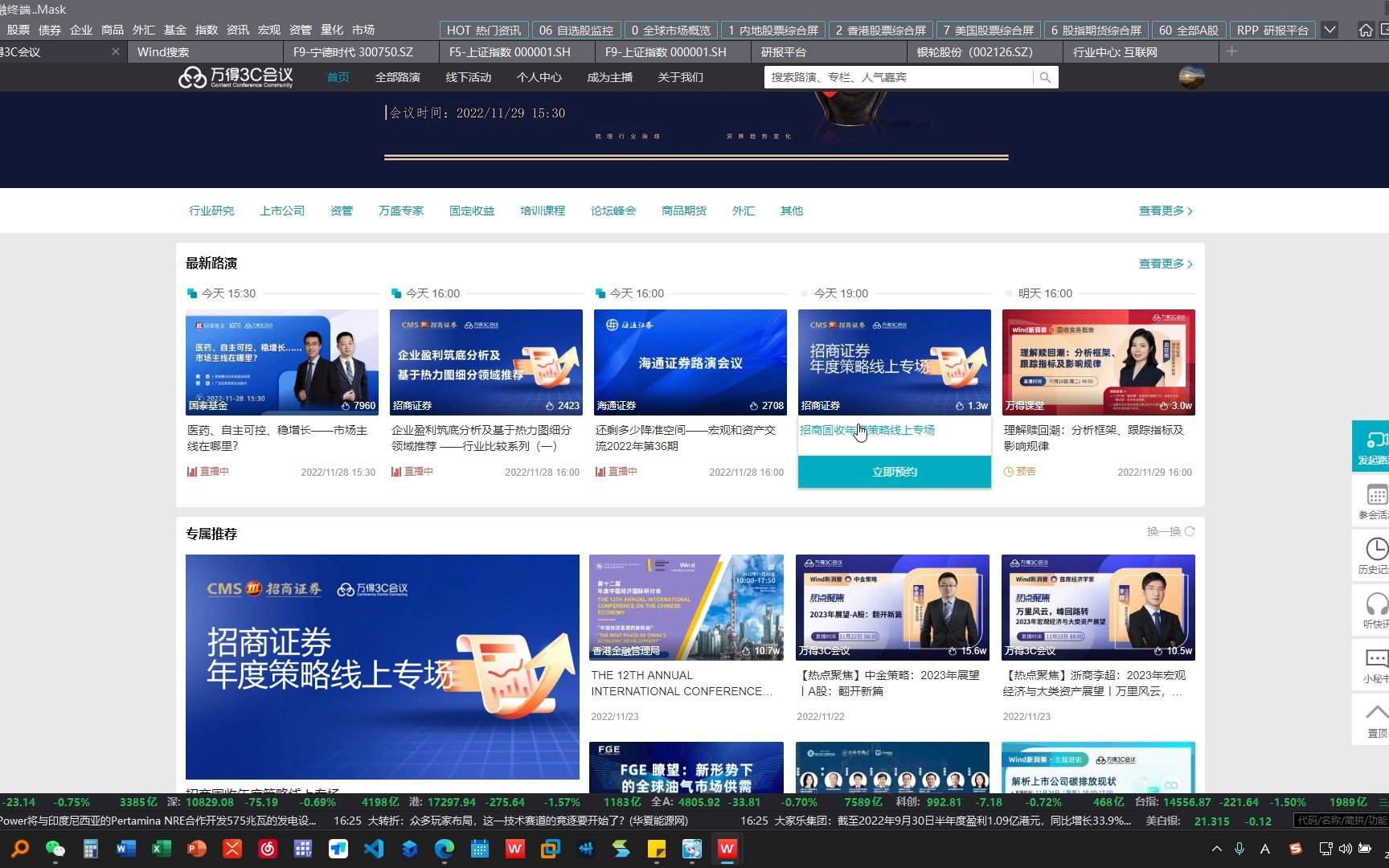Screen dimensions: 1389x868
Task: Click the volume icon in system tray
Action: 1345,849
